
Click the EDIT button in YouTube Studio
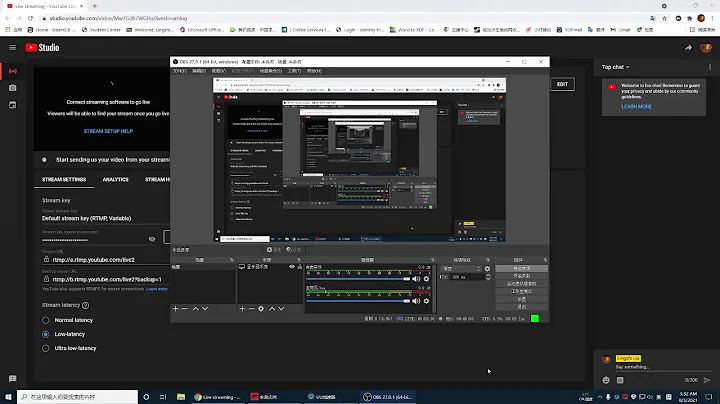562,84
